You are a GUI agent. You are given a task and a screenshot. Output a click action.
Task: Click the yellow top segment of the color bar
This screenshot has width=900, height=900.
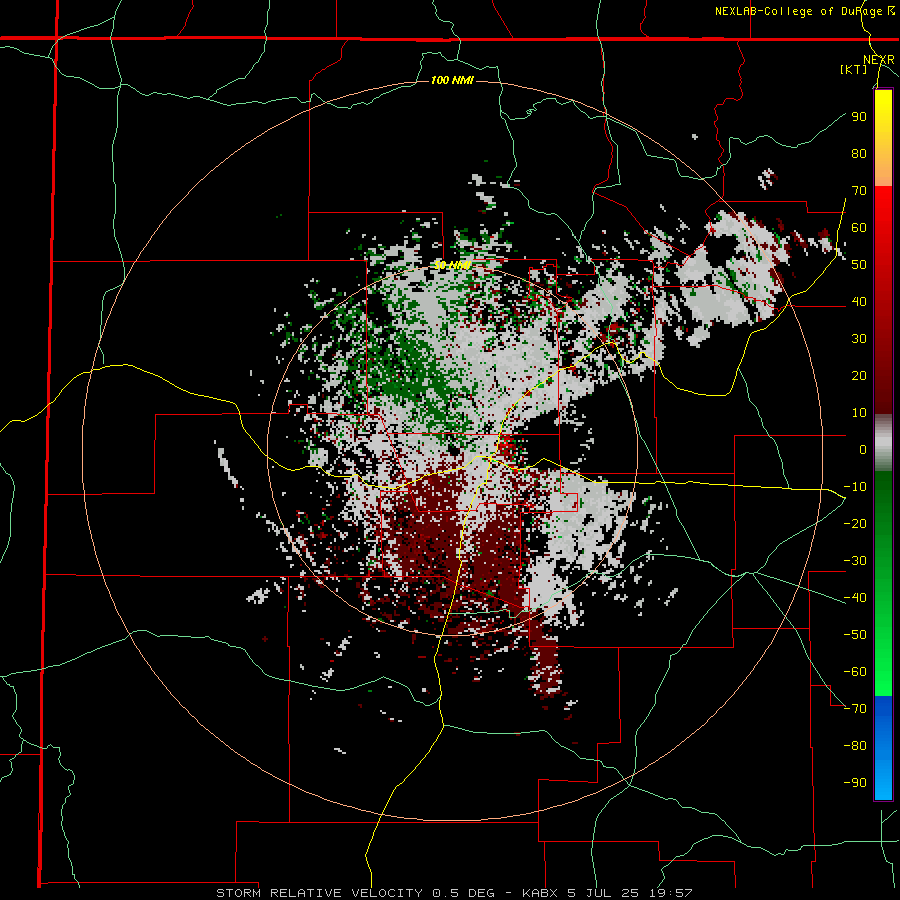883,138
